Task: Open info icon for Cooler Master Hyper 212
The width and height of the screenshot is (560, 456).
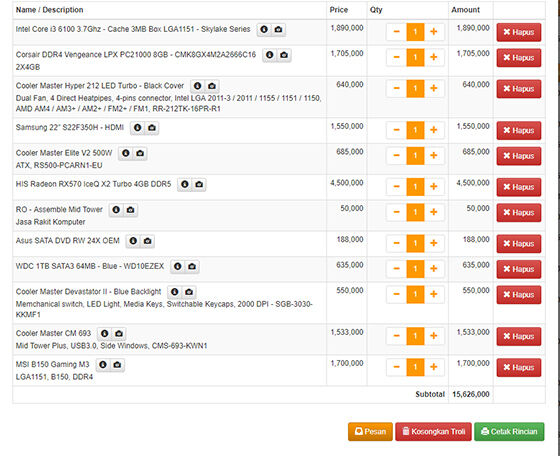Action: pyautogui.click(x=198, y=86)
